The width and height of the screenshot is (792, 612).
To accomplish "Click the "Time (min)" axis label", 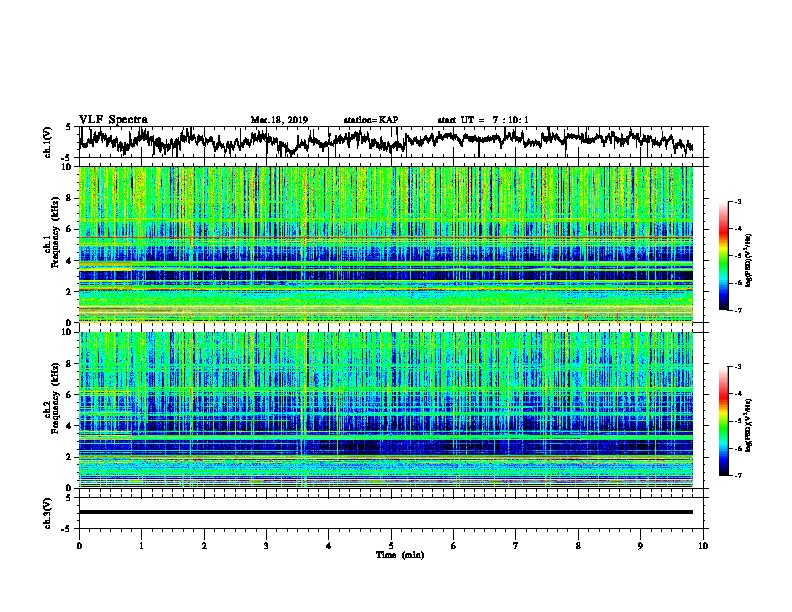I will pos(400,555).
